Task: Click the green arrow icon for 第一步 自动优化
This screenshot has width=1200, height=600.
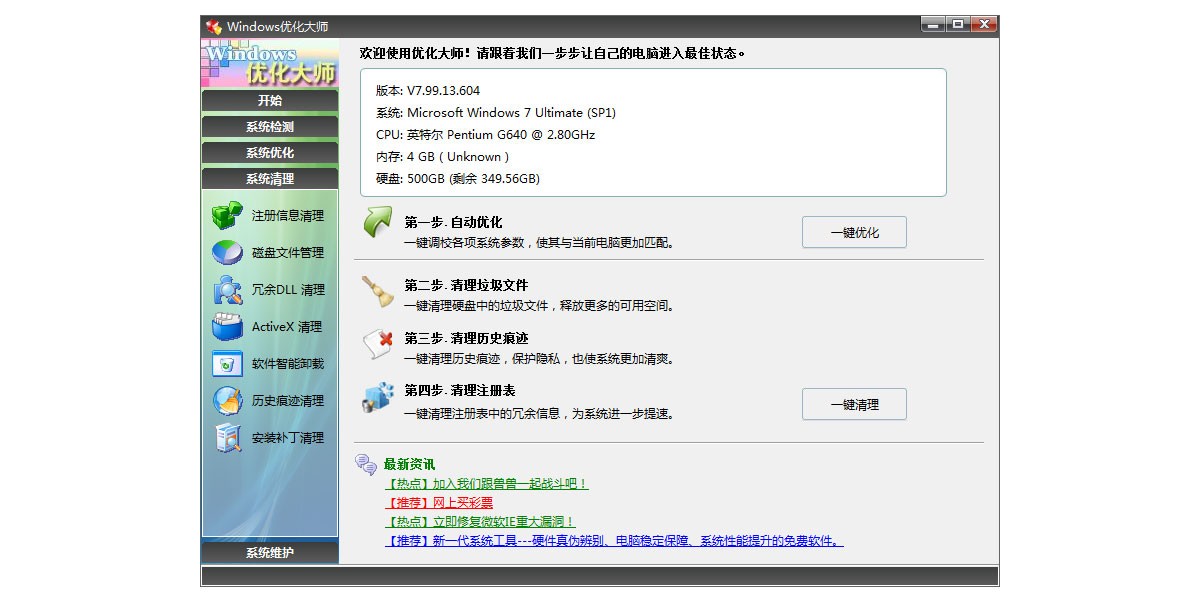Action: click(377, 223)
